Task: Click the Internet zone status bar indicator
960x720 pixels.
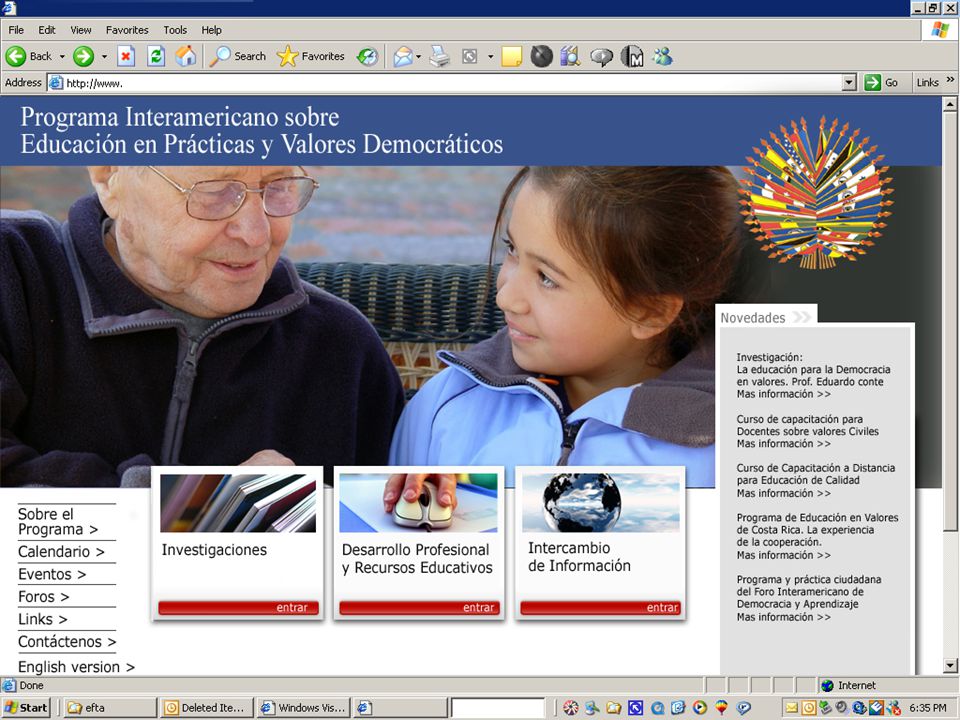Action: click(848, 686)
